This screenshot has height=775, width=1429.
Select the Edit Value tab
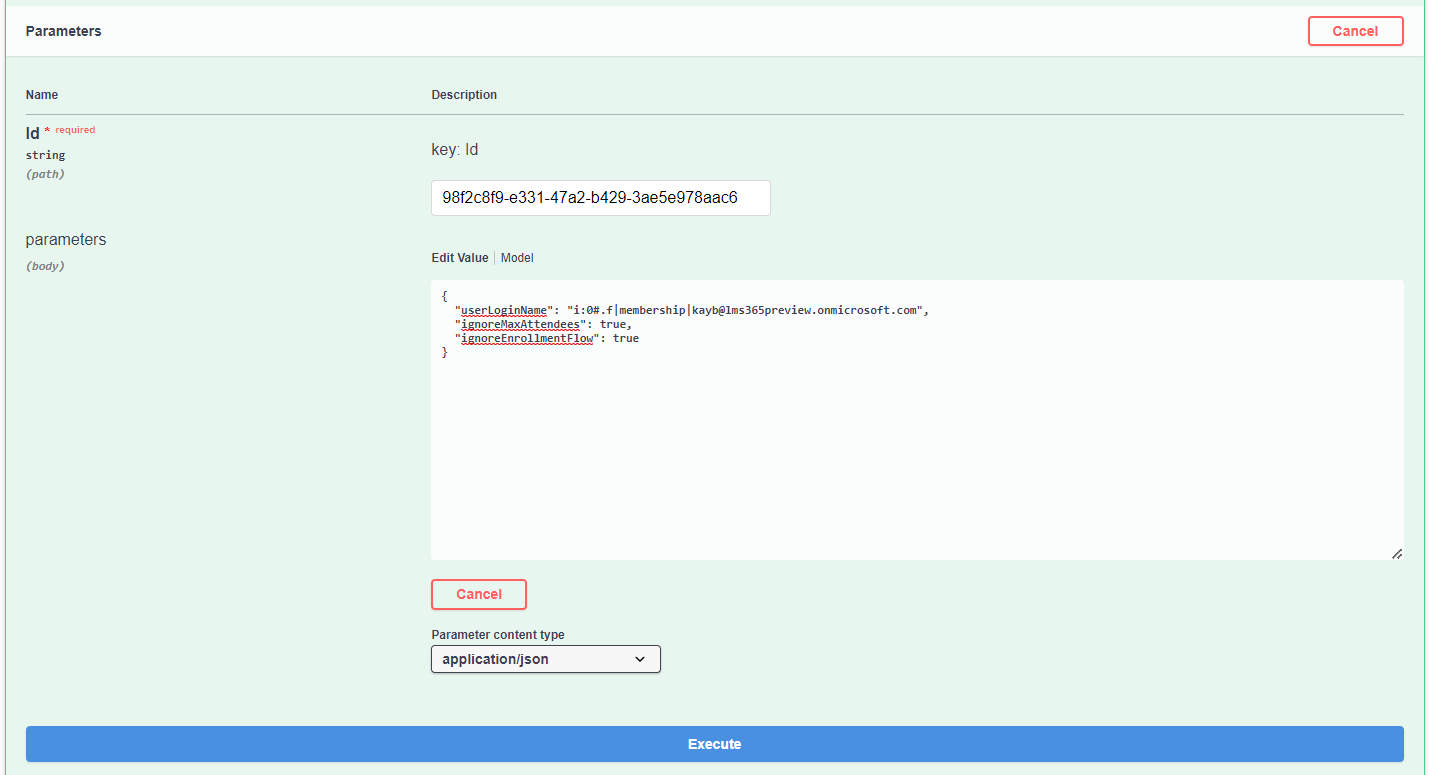pyautogui.click(x=459, y=258)
